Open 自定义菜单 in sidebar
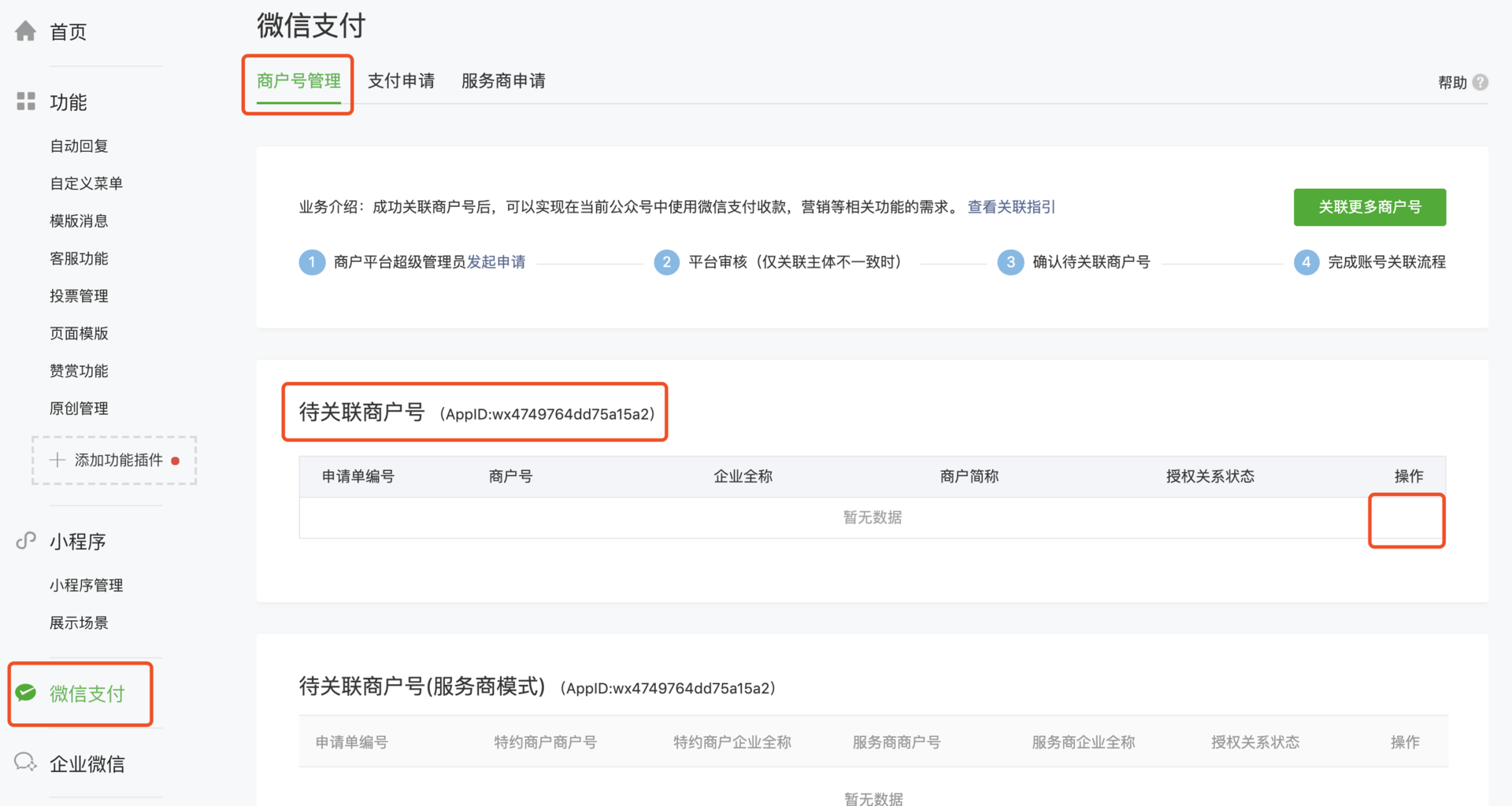Image resolution: width=1512 pixels, height=806 pixels. pos(86,183)
